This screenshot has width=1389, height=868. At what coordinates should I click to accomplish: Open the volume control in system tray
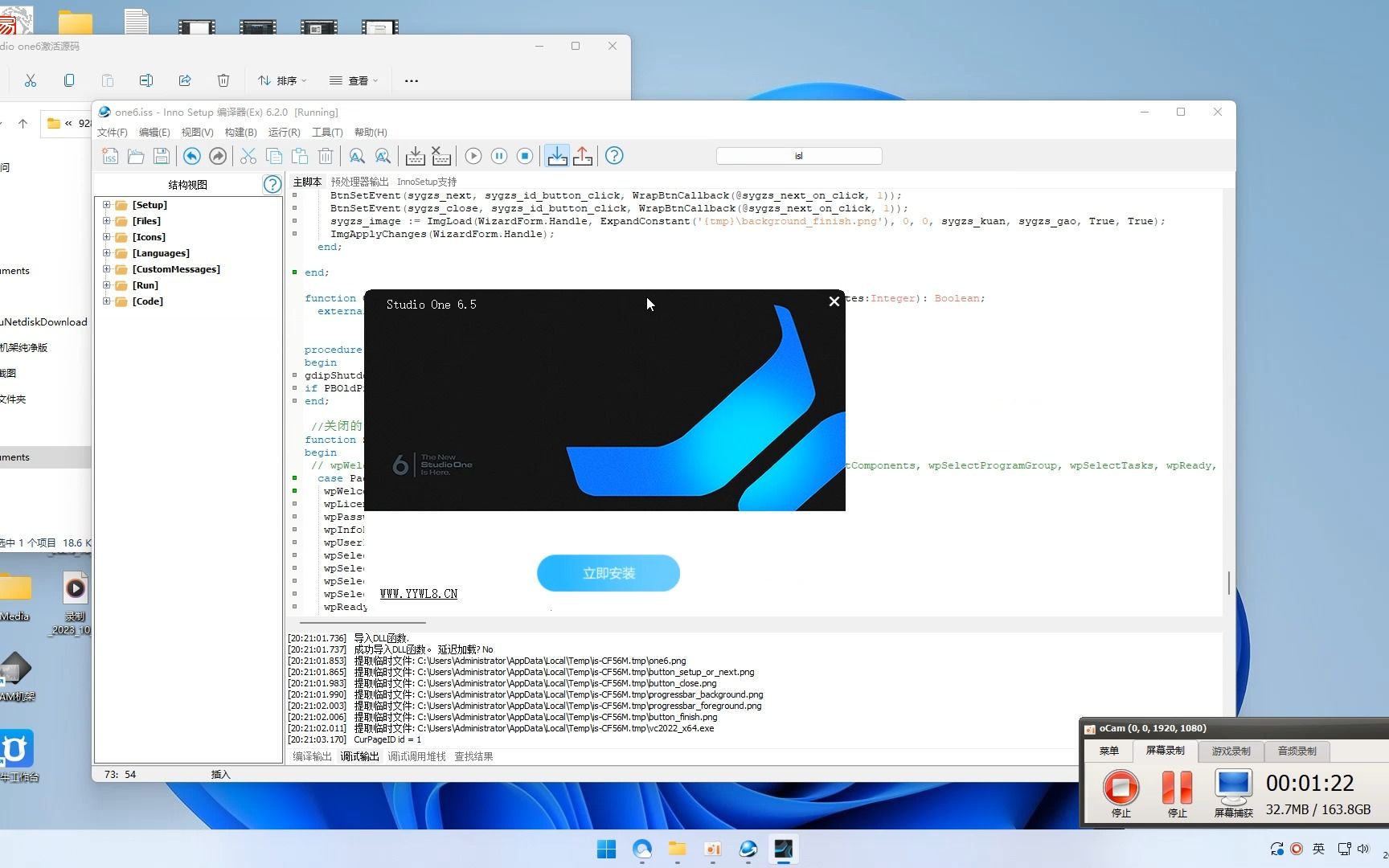click(1363, 849)
